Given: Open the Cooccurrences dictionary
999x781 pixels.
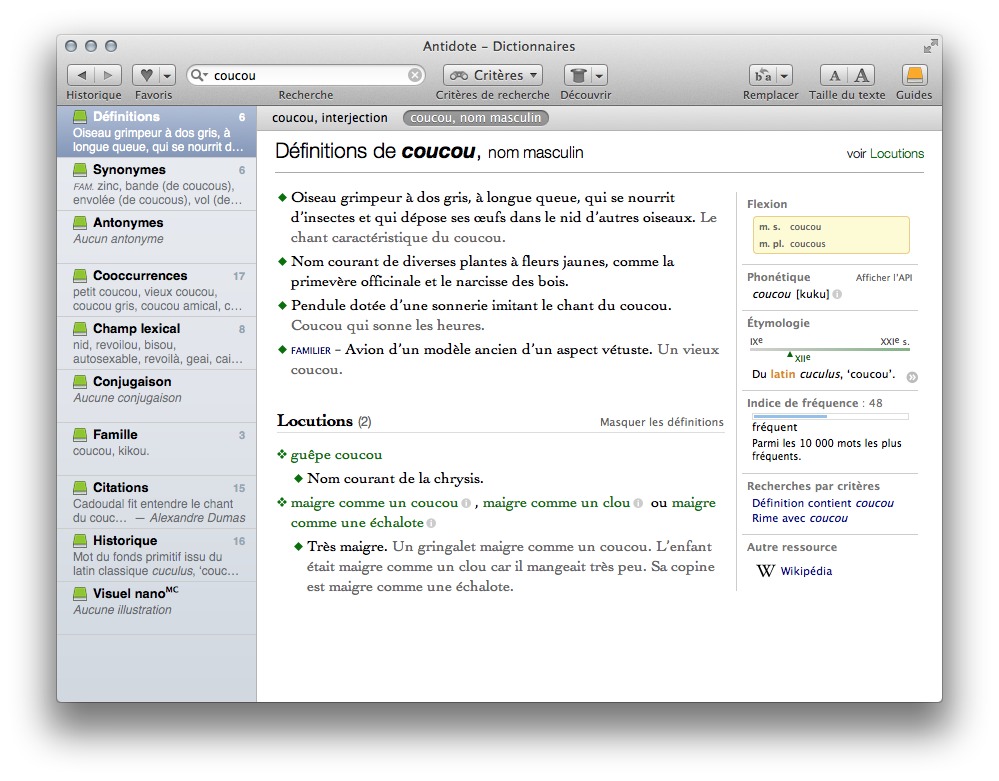Looking at the screenshot, I should (x=157, y=290).
